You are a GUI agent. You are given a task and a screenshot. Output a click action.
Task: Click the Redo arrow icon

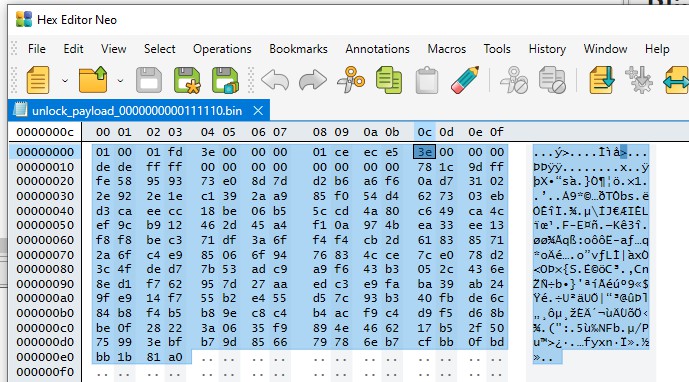point(312,80)
